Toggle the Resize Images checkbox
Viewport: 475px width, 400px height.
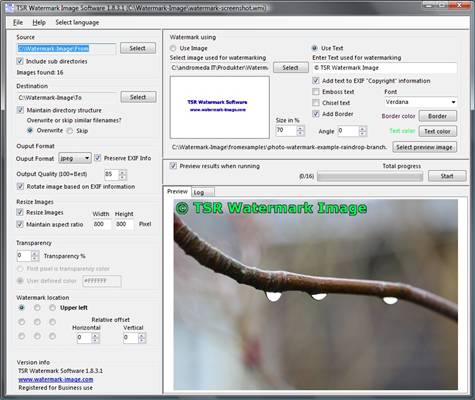pos(20,212)
